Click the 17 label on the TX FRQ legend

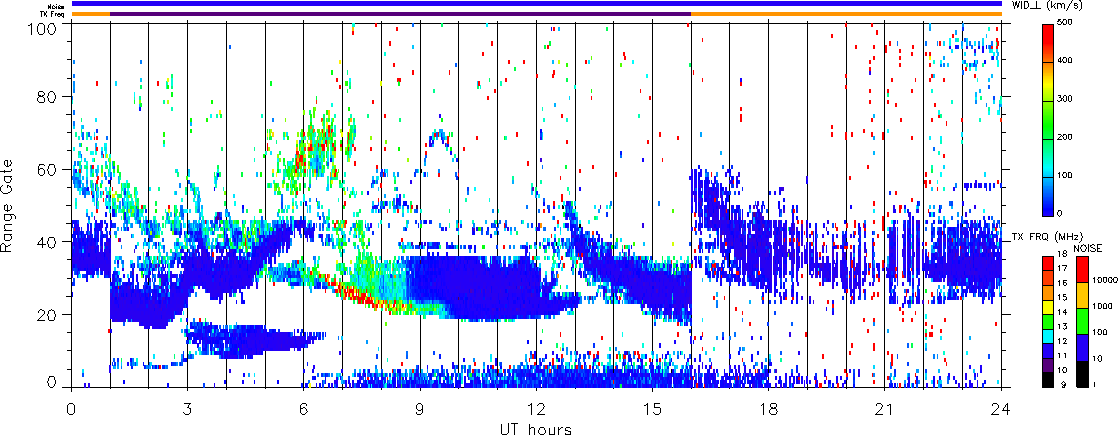click(x=1062, y=269)
